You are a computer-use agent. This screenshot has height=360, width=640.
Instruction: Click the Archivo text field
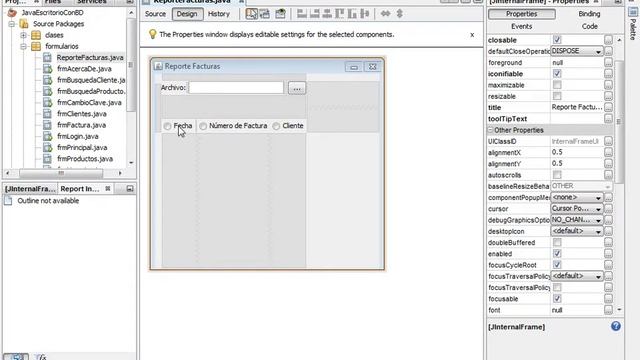pyautogui.click(x=236, y=88)
